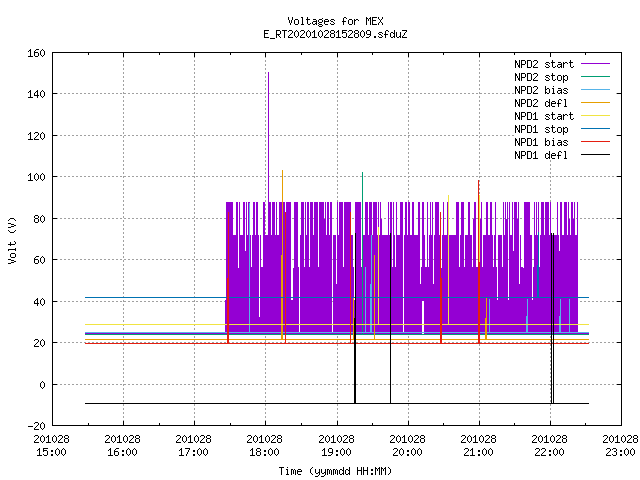Image resolution: width=640 pixels, height=480 pixels.
Task: Click the orange NPD2 defl legend line
Action: pyautogui.click(x=595, y=102)
